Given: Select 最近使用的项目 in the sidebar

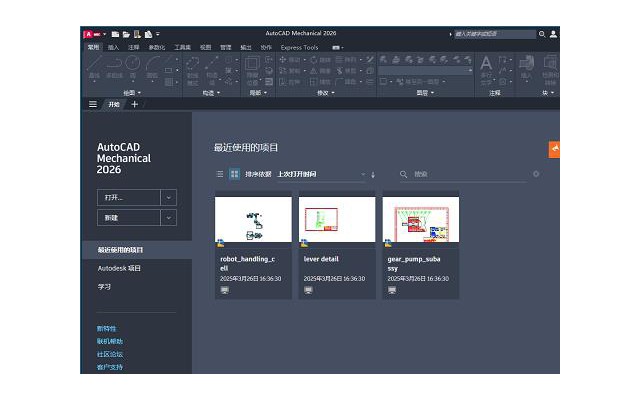Looking at the screenshot, I should tap(137, 250).
